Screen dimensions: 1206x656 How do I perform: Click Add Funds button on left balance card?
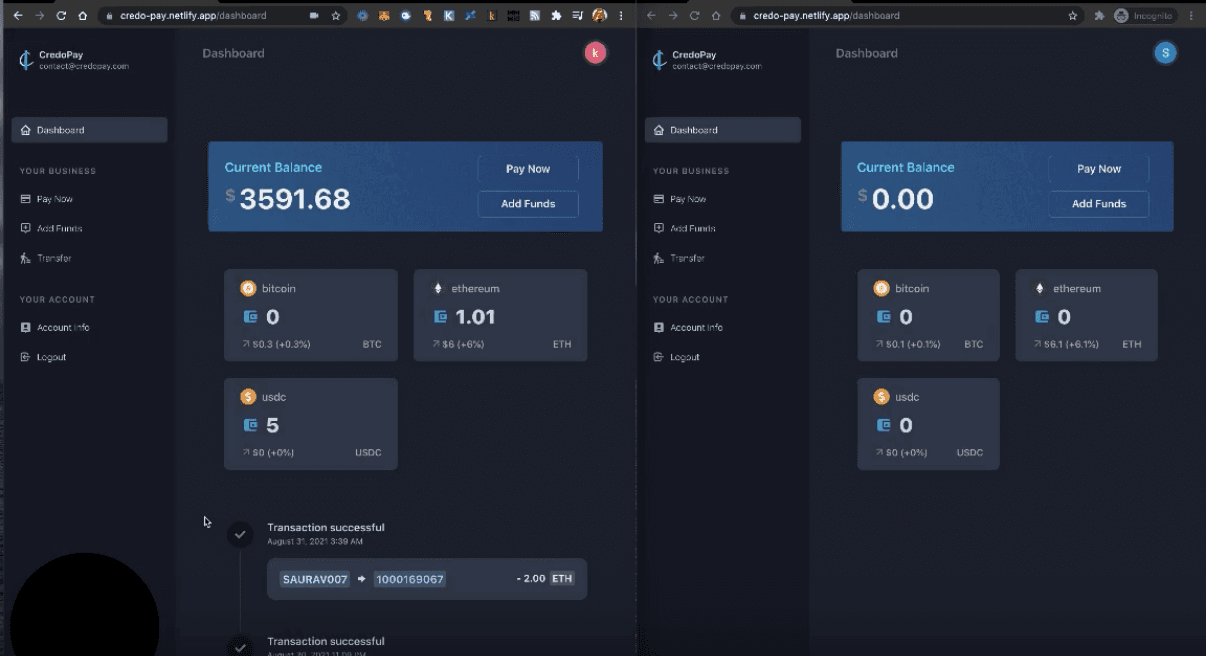point(528,204)
